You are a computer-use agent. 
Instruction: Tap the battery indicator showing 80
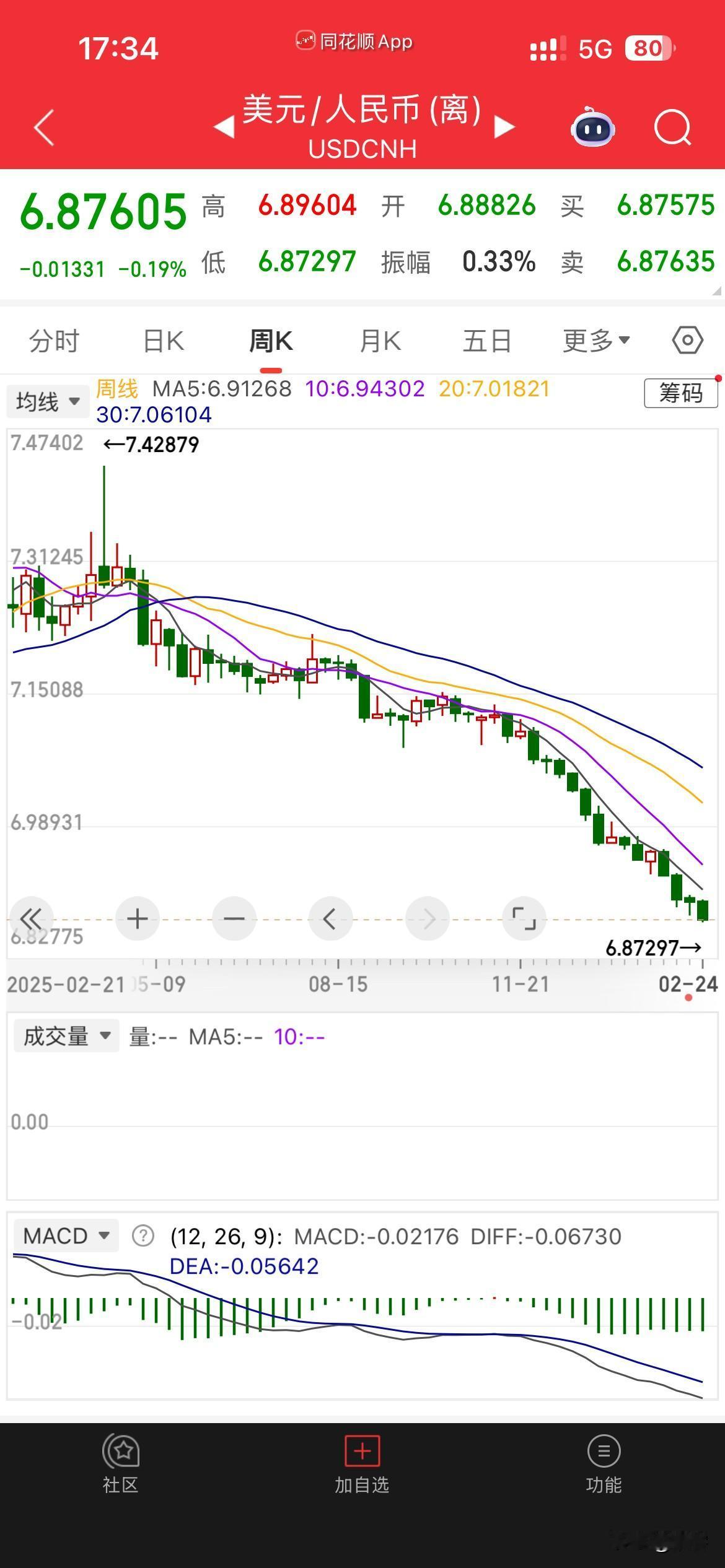[650, 48]
